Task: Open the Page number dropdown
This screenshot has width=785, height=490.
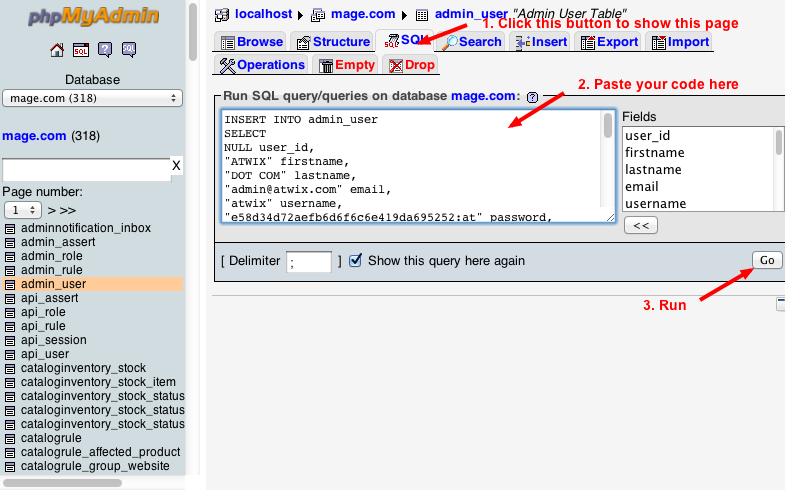Action: 23,210
